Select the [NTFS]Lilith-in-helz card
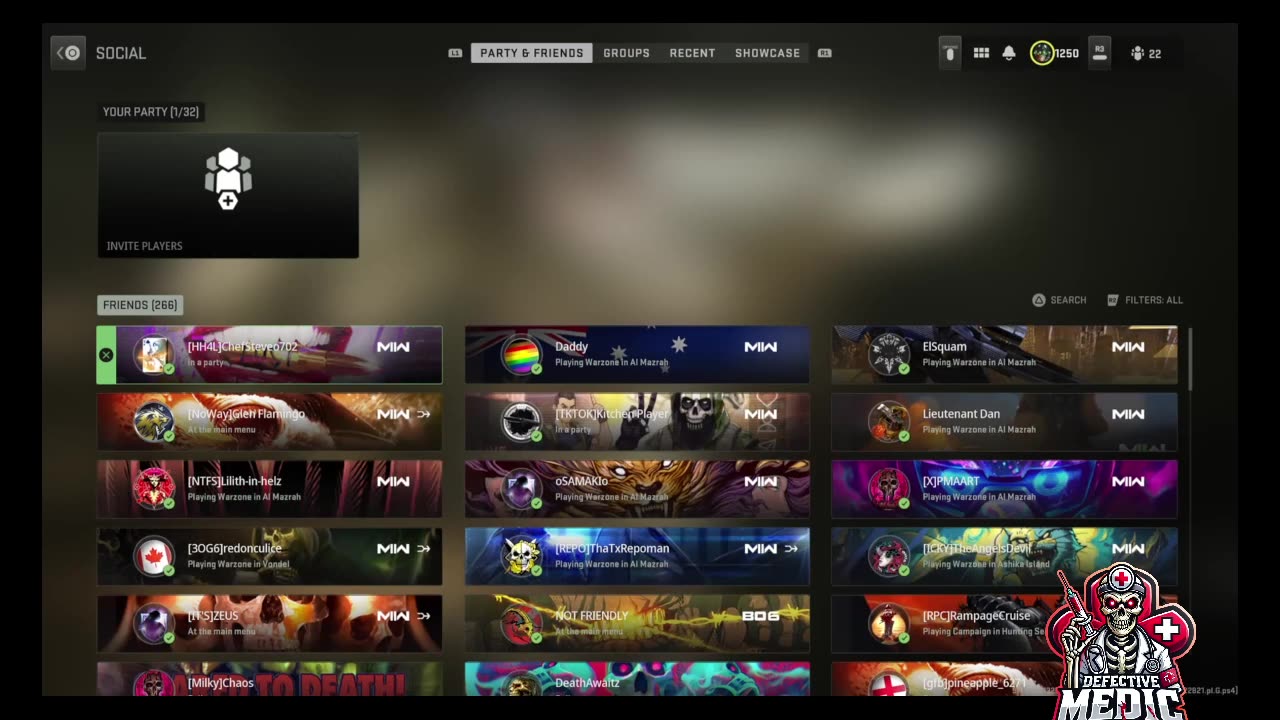The image size is (1280, 720). tap(269, 489)
